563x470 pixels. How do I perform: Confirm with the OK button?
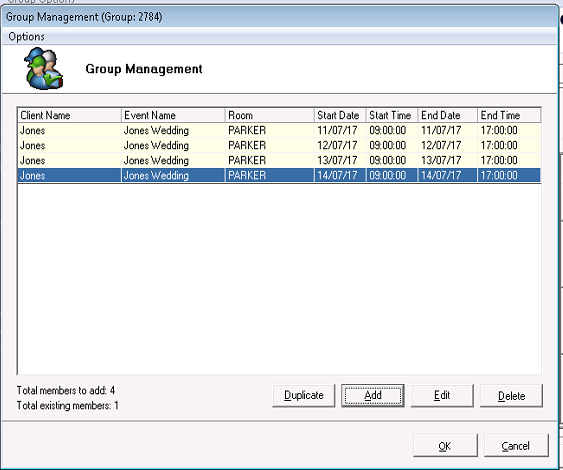pos(445,446)
